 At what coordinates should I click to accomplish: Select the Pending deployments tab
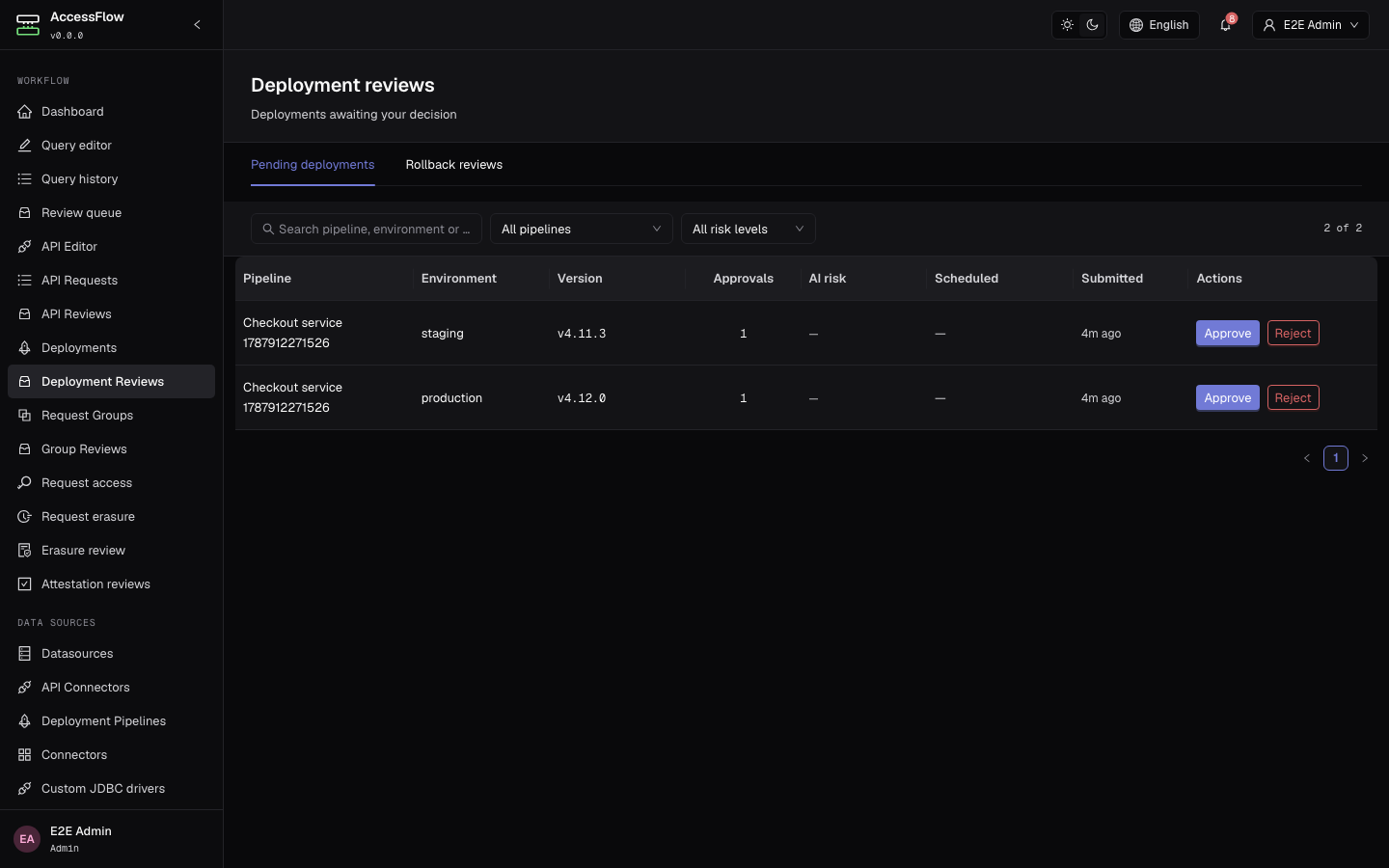point(313,165)
